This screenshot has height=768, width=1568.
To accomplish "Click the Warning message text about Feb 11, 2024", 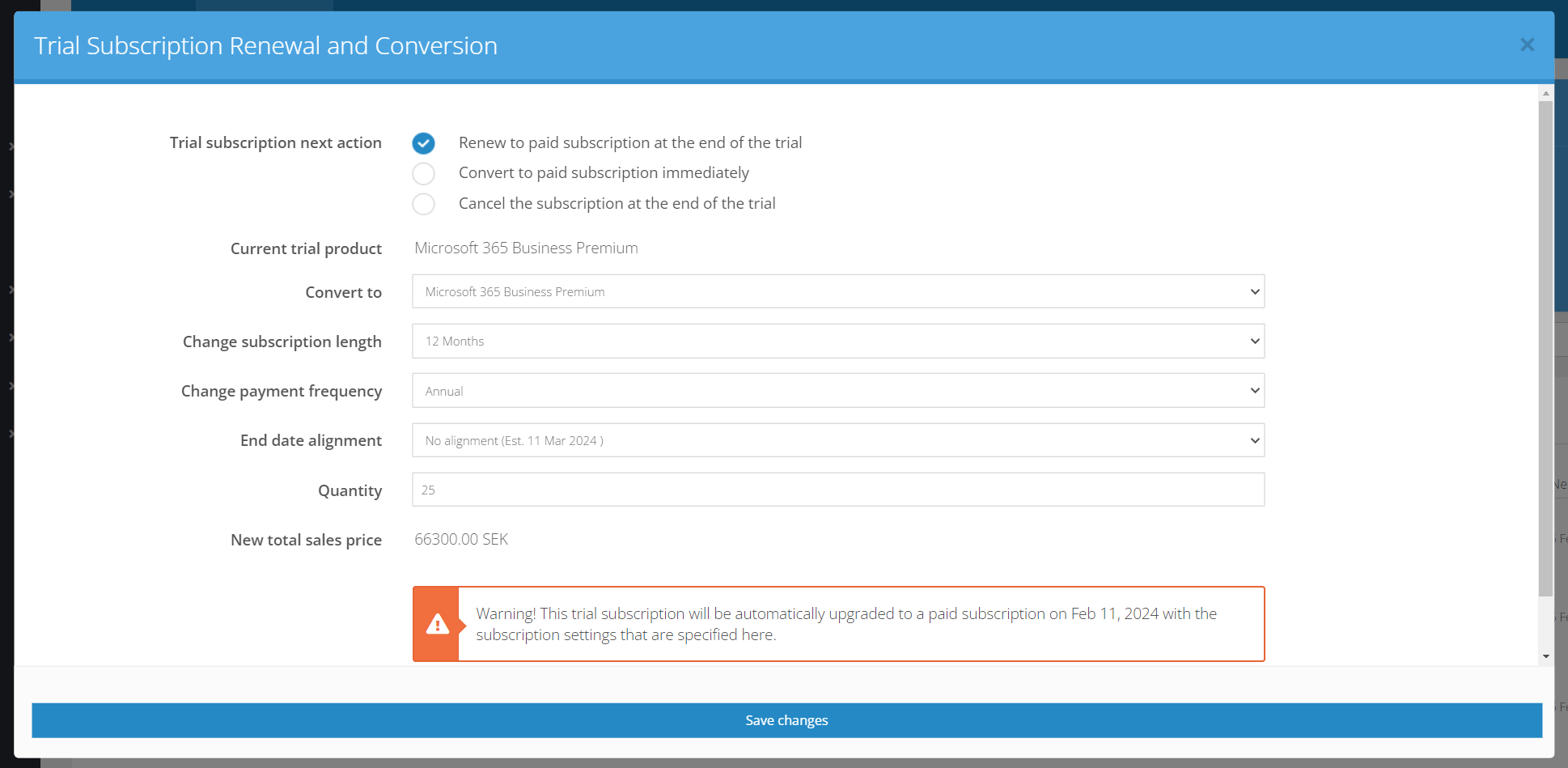I will [x=846, y=624].
